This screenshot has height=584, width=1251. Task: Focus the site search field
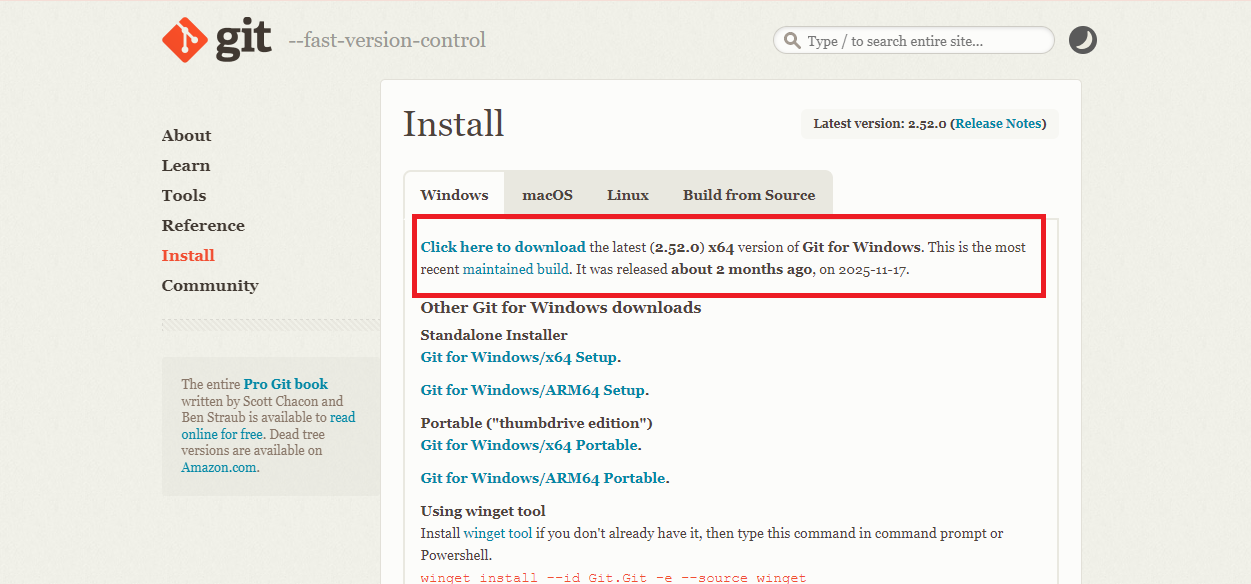pyautogui.click(x=913, y=40)
